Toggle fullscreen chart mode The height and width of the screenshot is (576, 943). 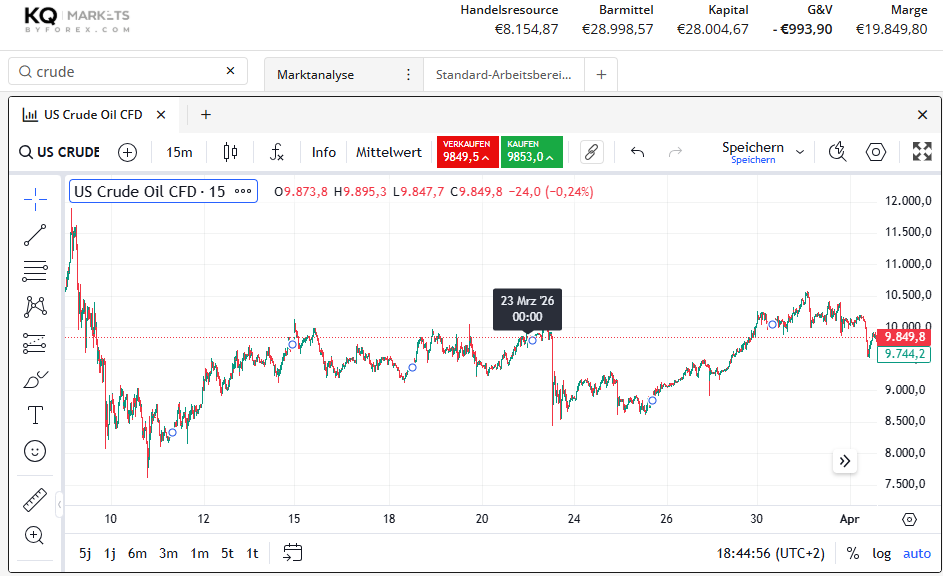(922, 152)
